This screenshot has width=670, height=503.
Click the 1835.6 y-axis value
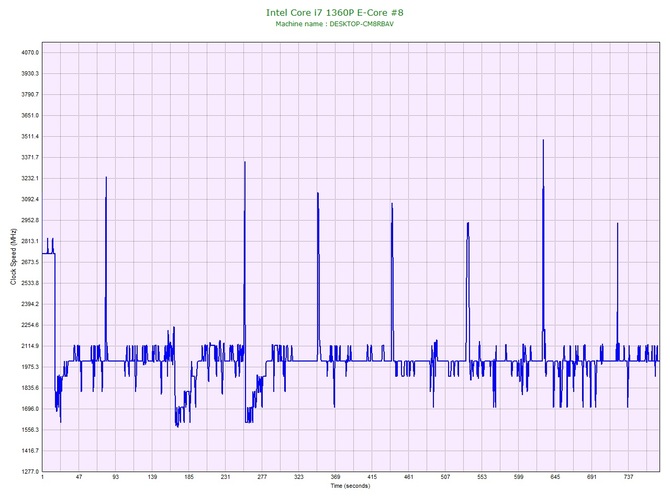point(30,388)
